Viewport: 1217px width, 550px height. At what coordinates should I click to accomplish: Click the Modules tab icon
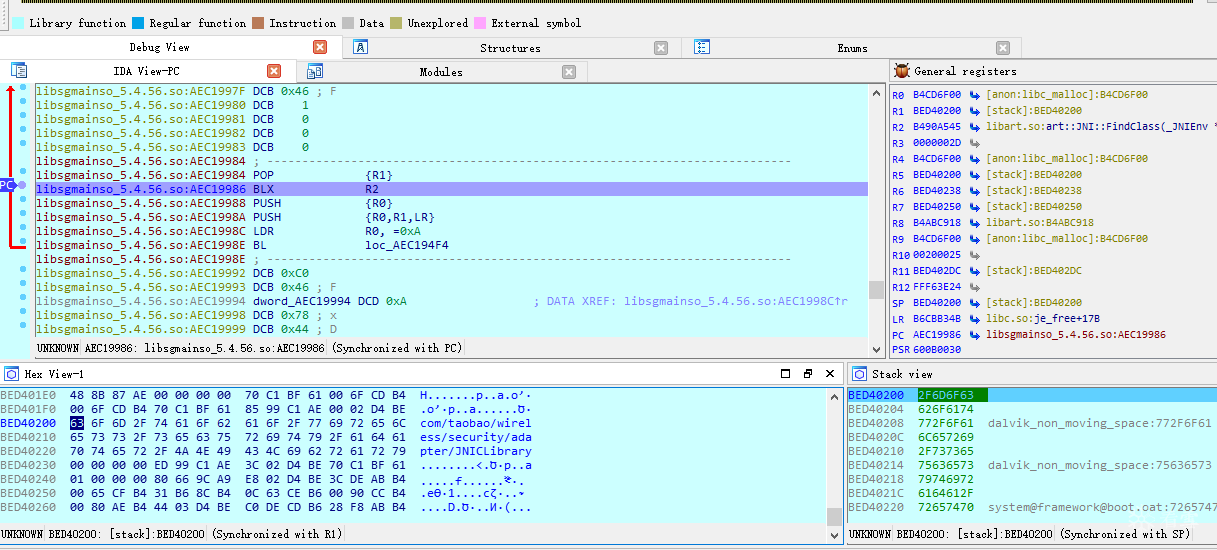(315, 71)
